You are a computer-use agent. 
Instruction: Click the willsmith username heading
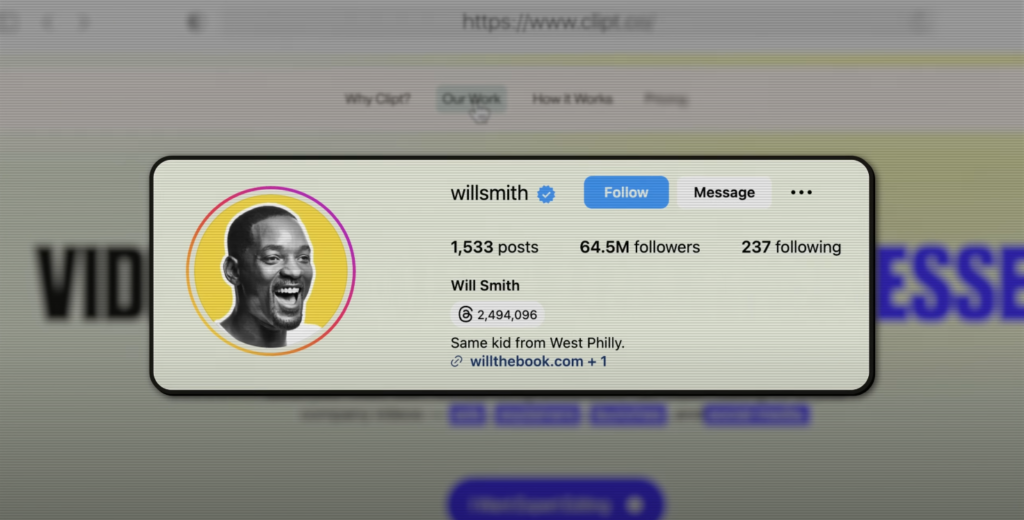click(x=489, y=193)
